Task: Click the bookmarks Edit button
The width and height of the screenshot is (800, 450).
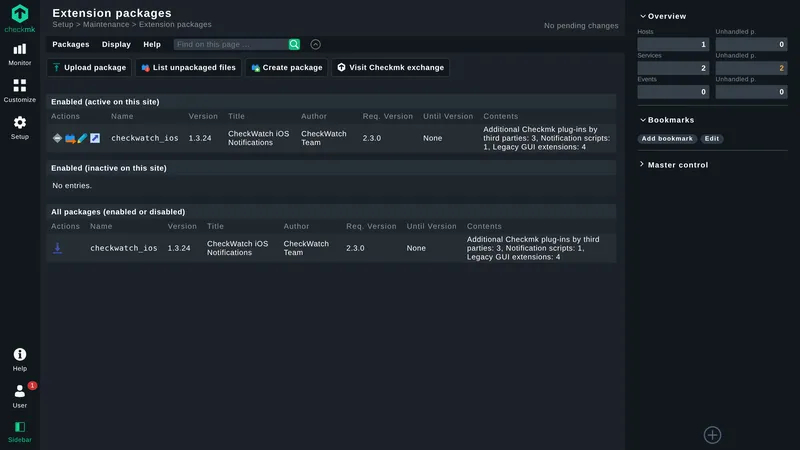Action: (x=712, y=139)
